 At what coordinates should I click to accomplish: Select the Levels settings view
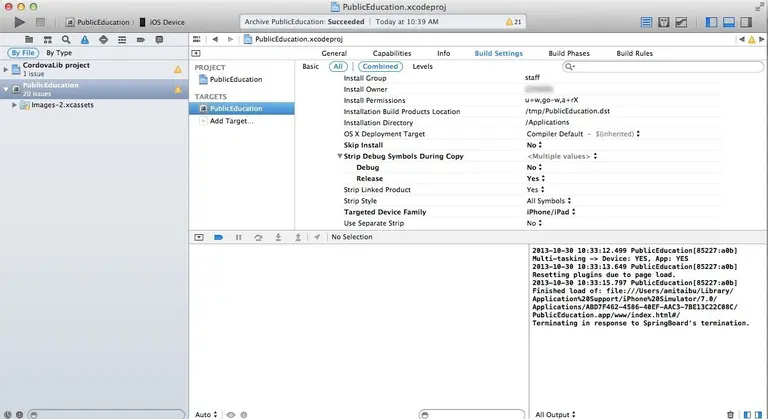pyautogui.click(x=423, y=67)
